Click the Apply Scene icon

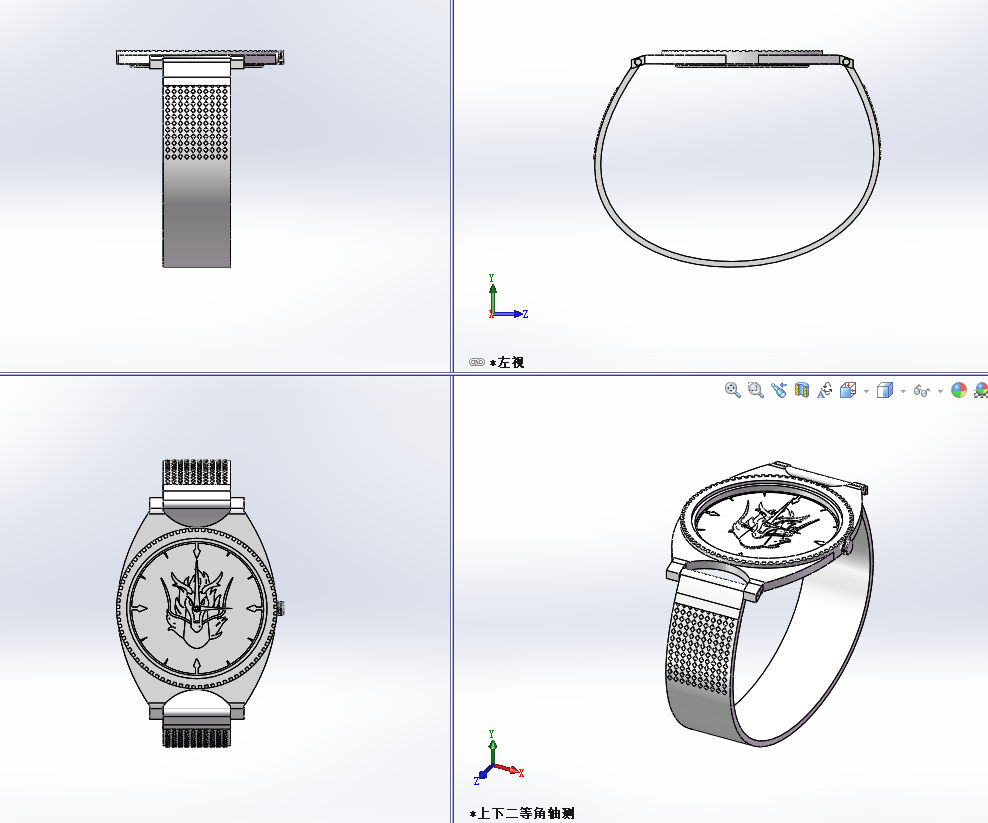(980, 390)
